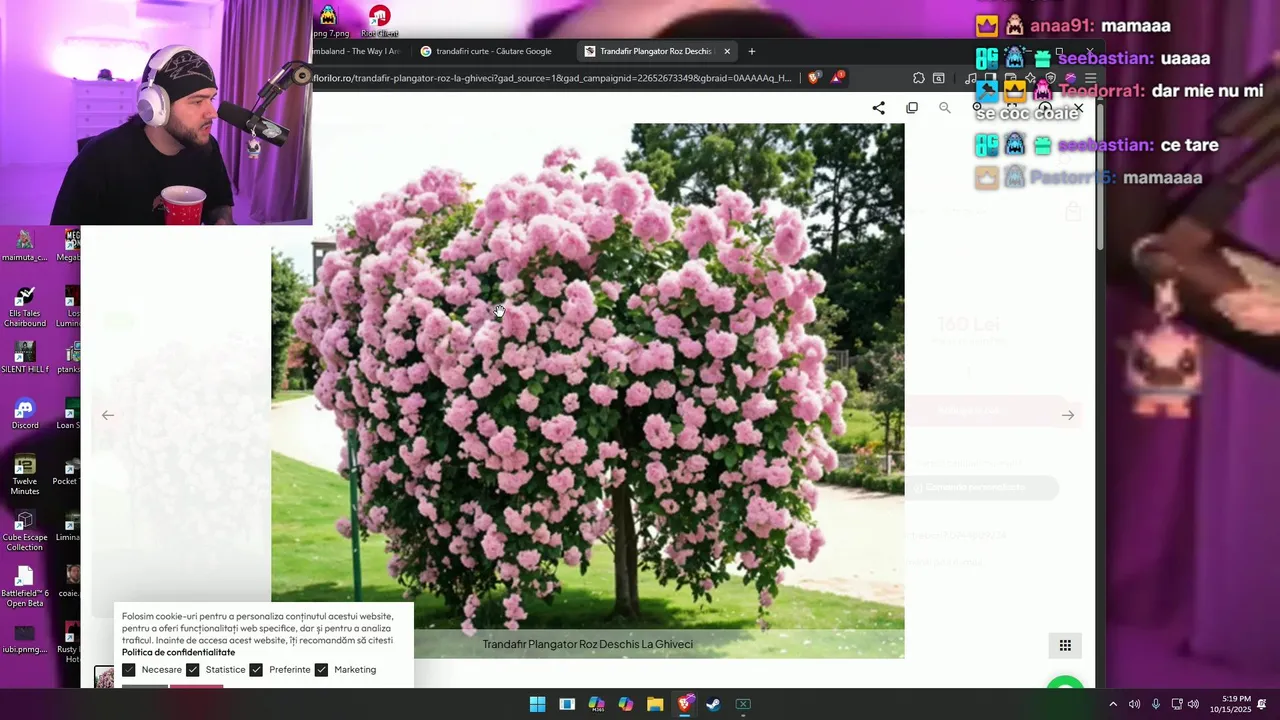Open Task View from the taskbar
1280x720 pixels.
pyautogui.click(x=567, y=704)
